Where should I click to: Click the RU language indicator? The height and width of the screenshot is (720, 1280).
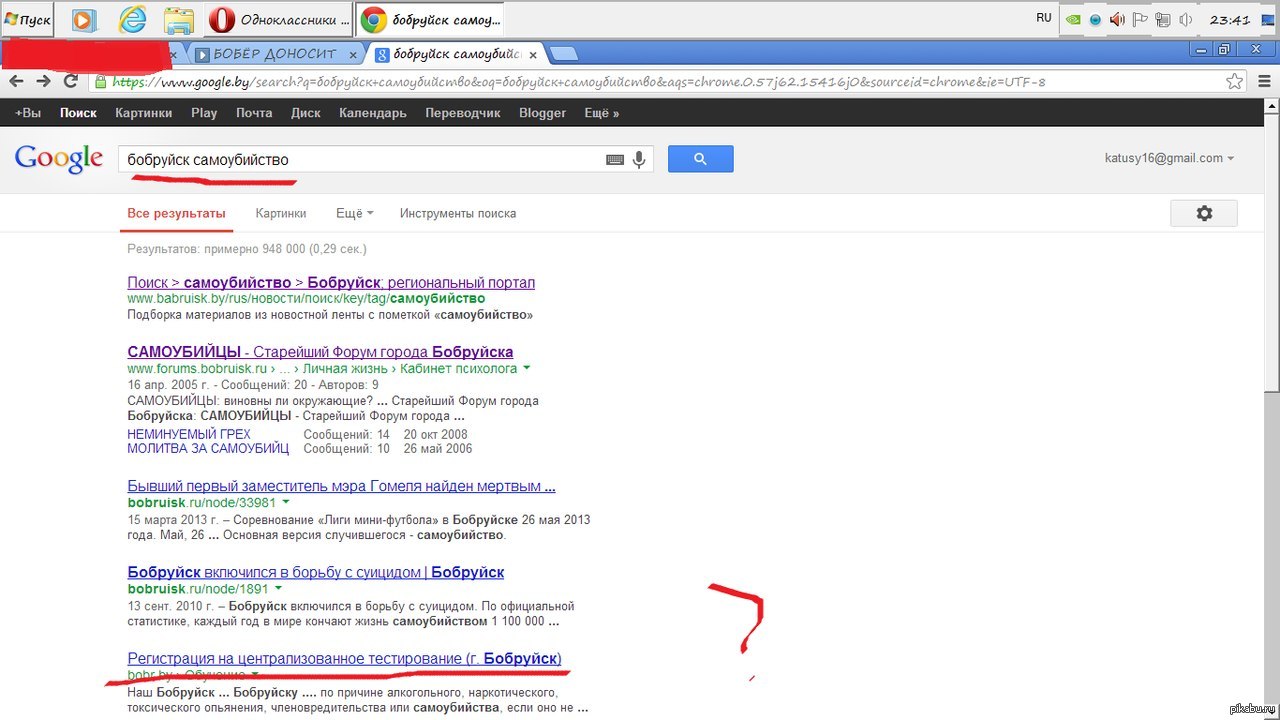1044,18
